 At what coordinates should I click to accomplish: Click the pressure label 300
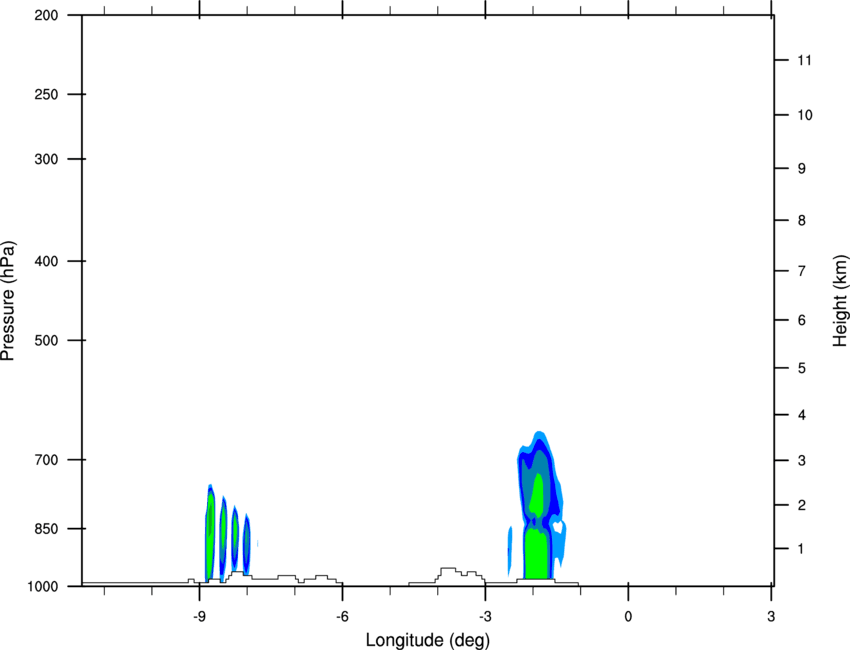click(46, 159)
